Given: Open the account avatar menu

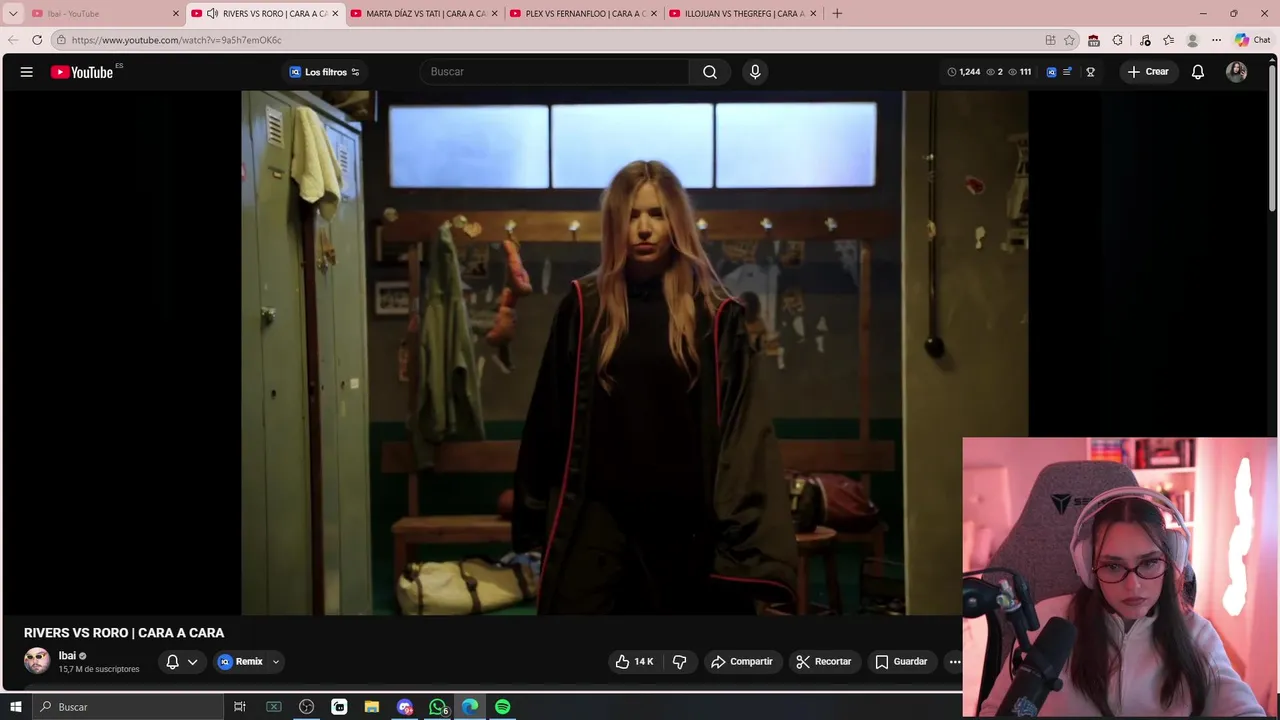Looking at the screenshot, I should 1237,72.
